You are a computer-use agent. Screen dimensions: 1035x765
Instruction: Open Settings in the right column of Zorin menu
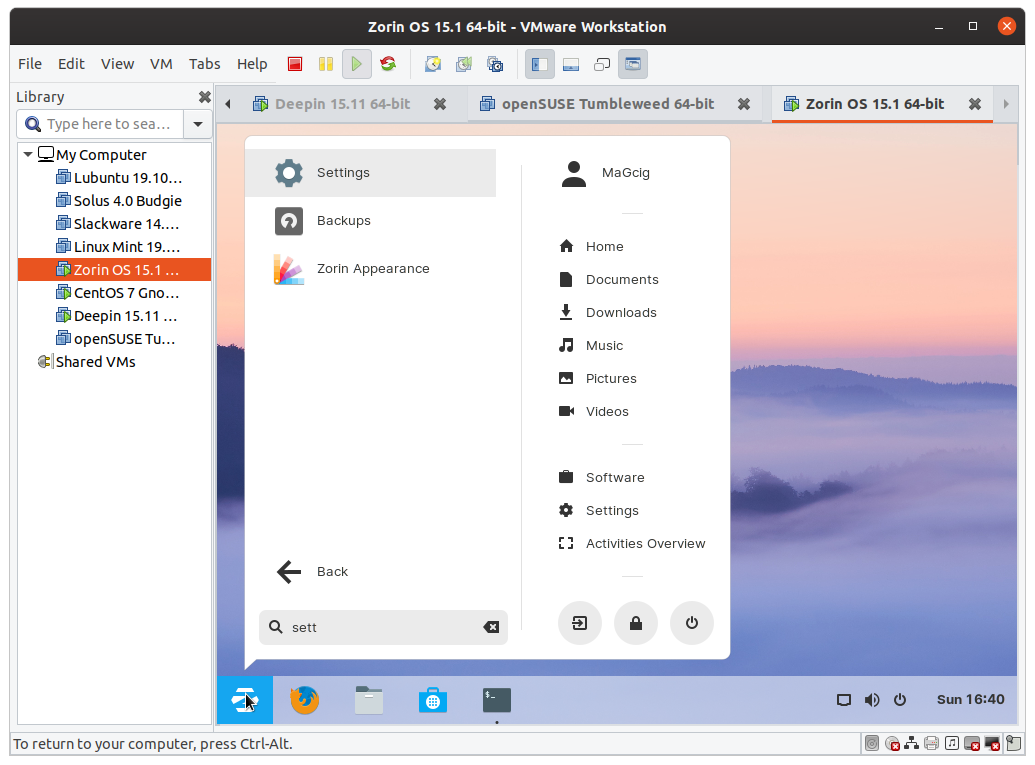click(599, 510)
